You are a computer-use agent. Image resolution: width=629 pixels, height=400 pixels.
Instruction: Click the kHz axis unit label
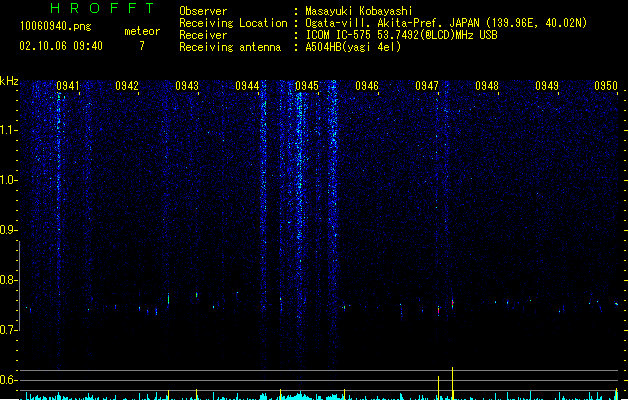9,81
